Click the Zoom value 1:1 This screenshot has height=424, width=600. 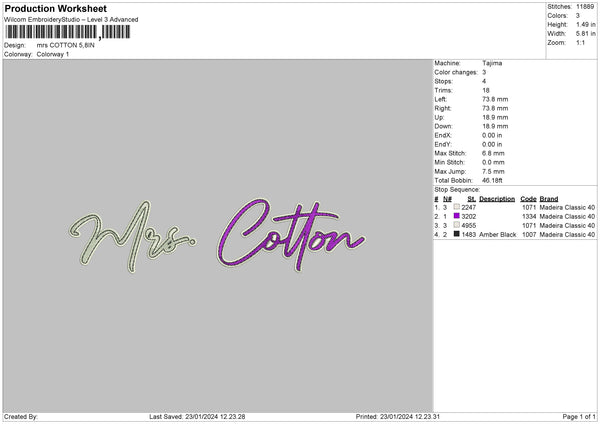[x=580, y=42]
